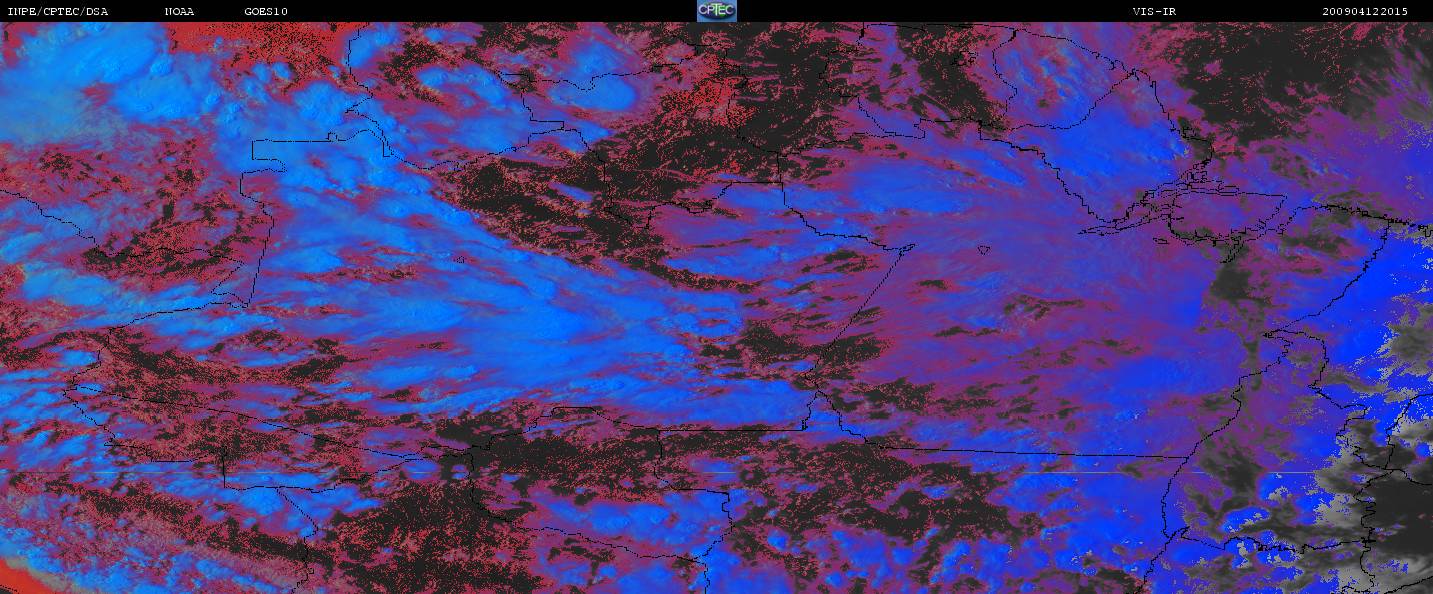1433x594 pixels.
Task: Click the GOES10 satellite label
Action: point(265,11)
